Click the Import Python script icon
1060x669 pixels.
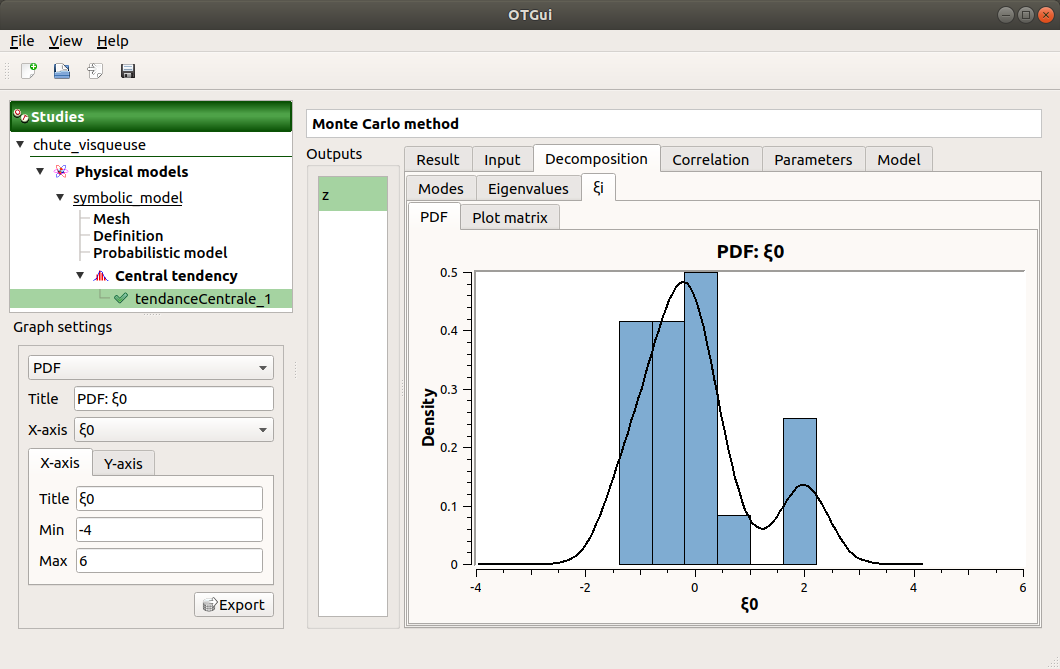coord(95,71)
